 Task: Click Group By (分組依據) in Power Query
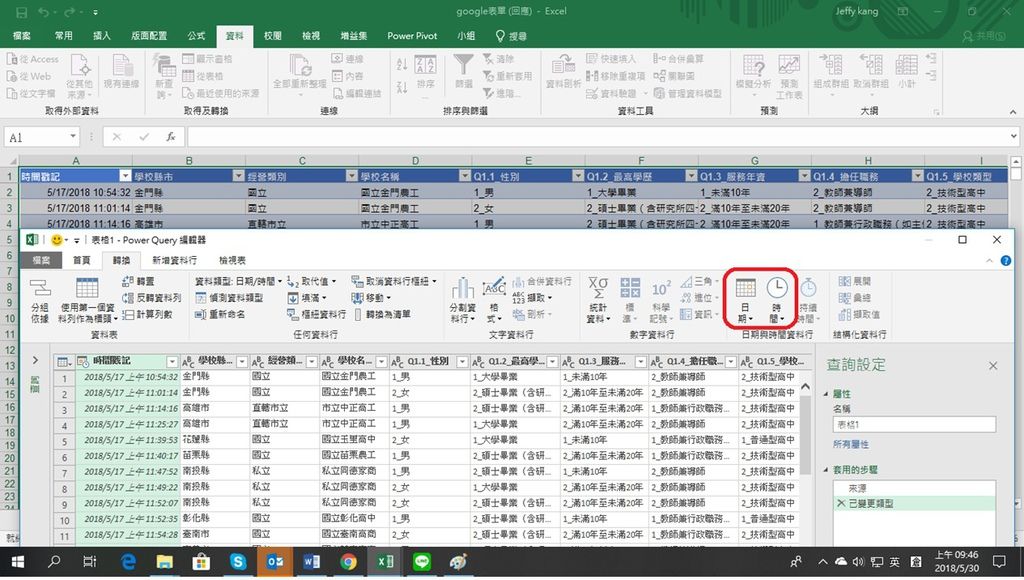[x=39, y=300]
